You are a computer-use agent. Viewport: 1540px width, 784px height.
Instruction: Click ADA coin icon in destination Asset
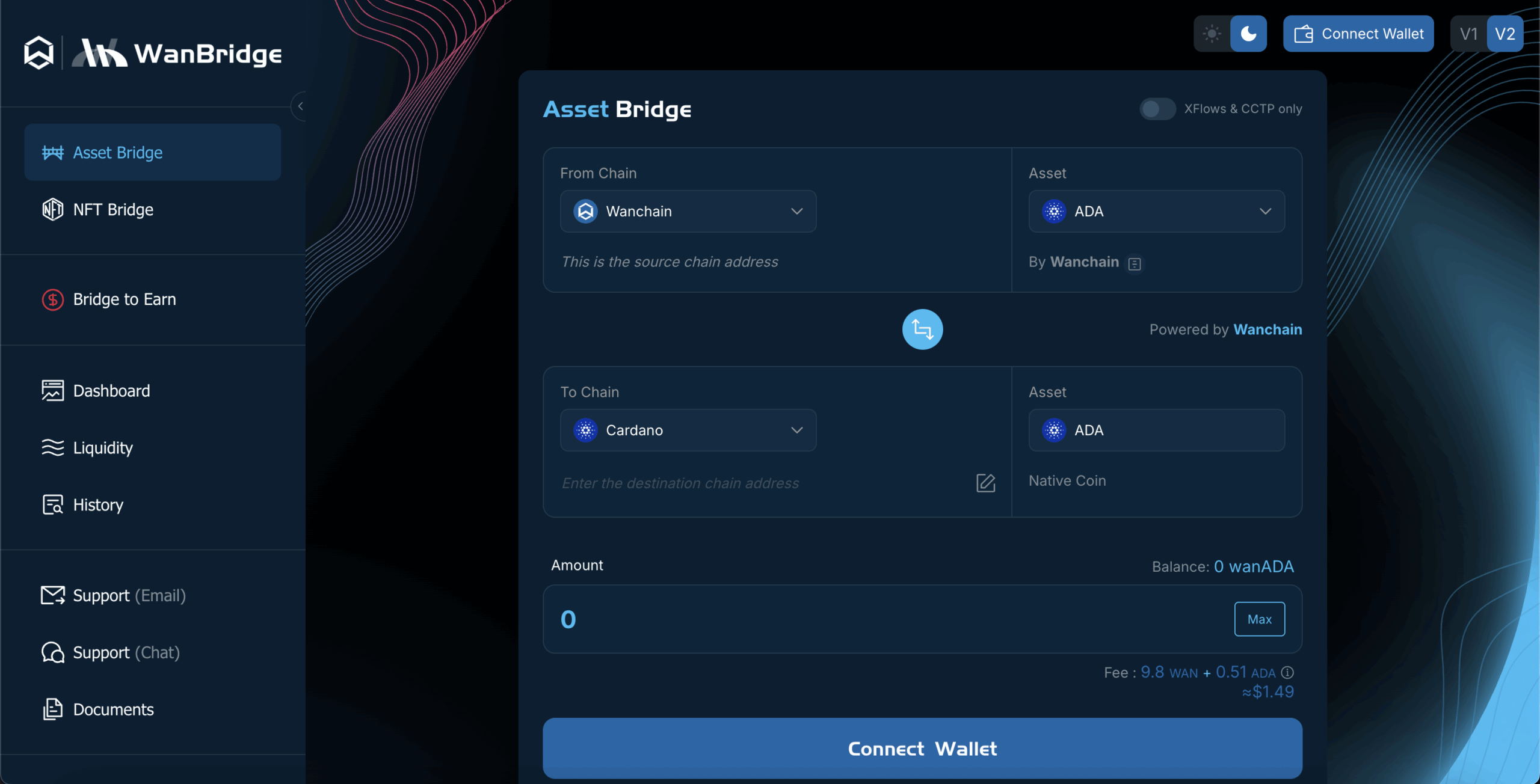click(1054, 430)
